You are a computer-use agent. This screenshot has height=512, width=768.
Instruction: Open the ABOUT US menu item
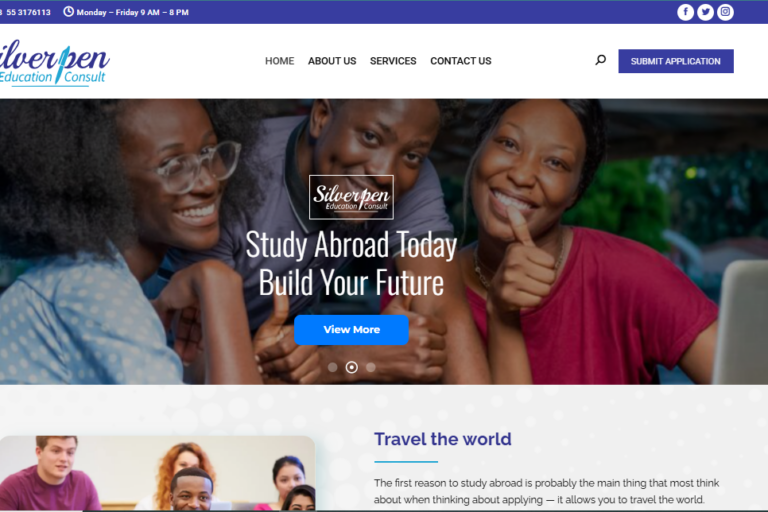pos(332,61)
